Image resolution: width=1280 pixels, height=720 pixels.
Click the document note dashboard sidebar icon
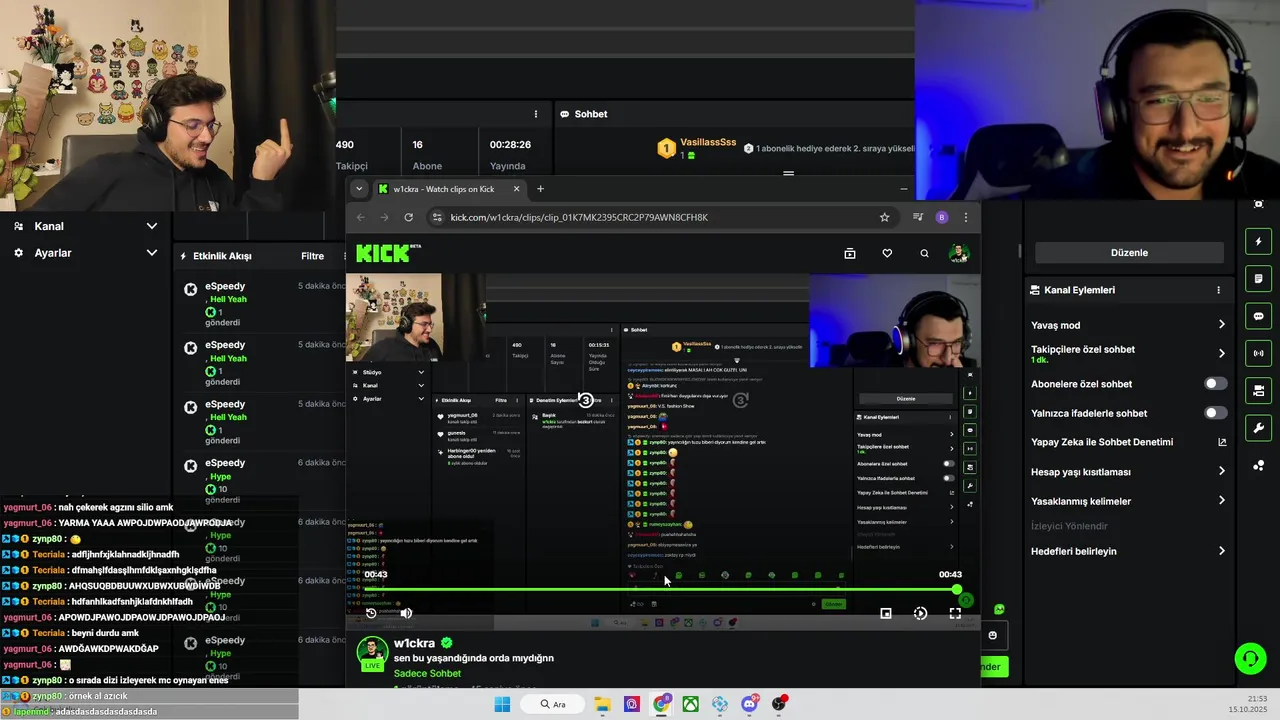[x=1259, y=278]
